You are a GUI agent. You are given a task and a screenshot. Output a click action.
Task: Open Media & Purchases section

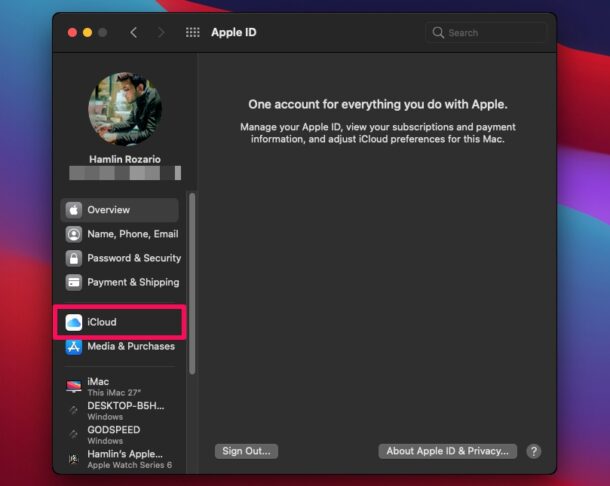tap(122, 346)
